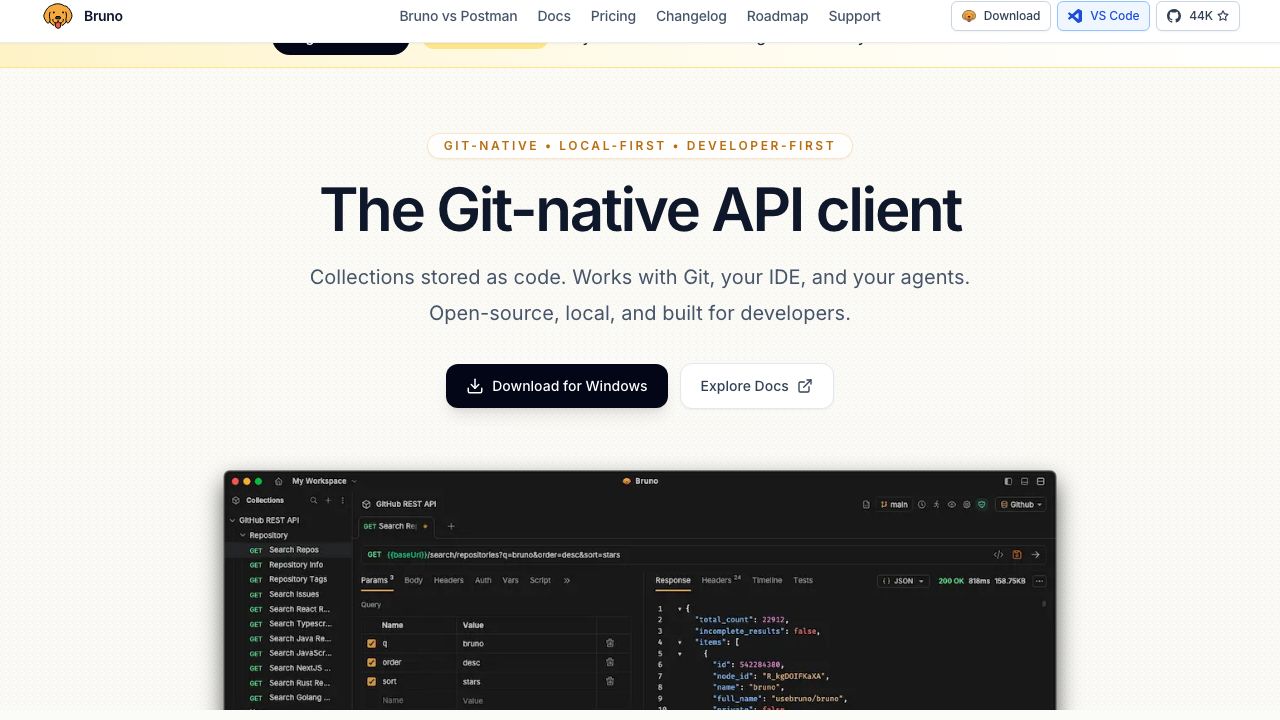
Task: Click the 'stars' value cell
Action: (x=527, y=681)
